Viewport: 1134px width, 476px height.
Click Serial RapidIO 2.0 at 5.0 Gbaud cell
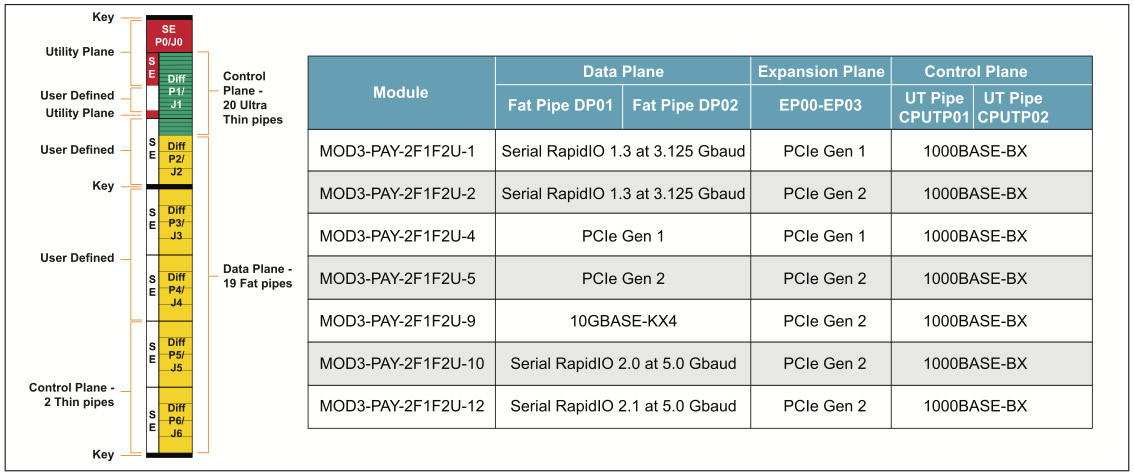click(623, 364)
